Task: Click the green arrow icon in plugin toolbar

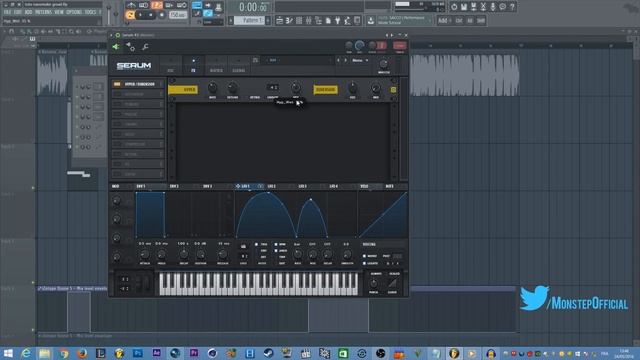Action: 116,47
